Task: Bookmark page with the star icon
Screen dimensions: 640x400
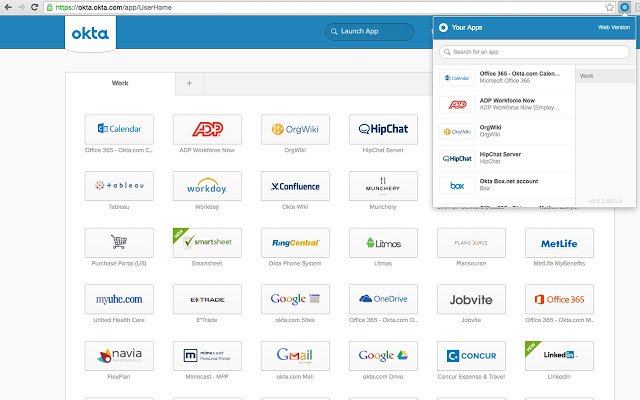Action: tap(609, 7)
